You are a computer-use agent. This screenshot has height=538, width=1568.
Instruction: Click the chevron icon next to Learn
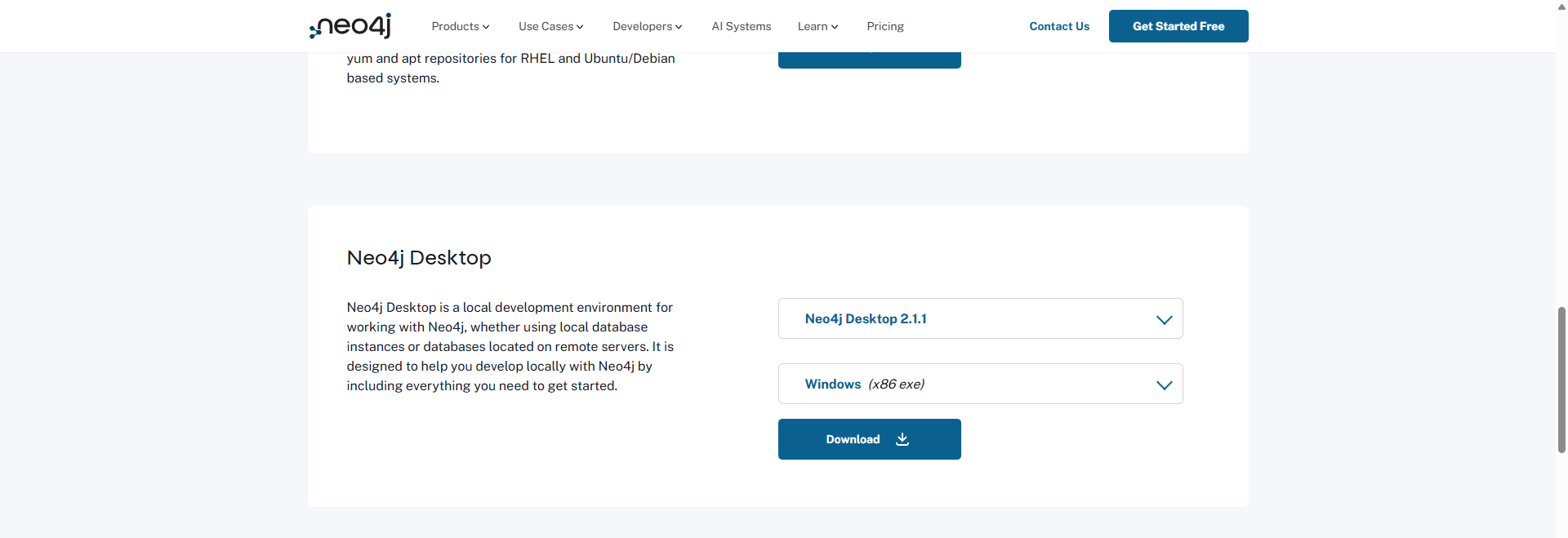835,27
